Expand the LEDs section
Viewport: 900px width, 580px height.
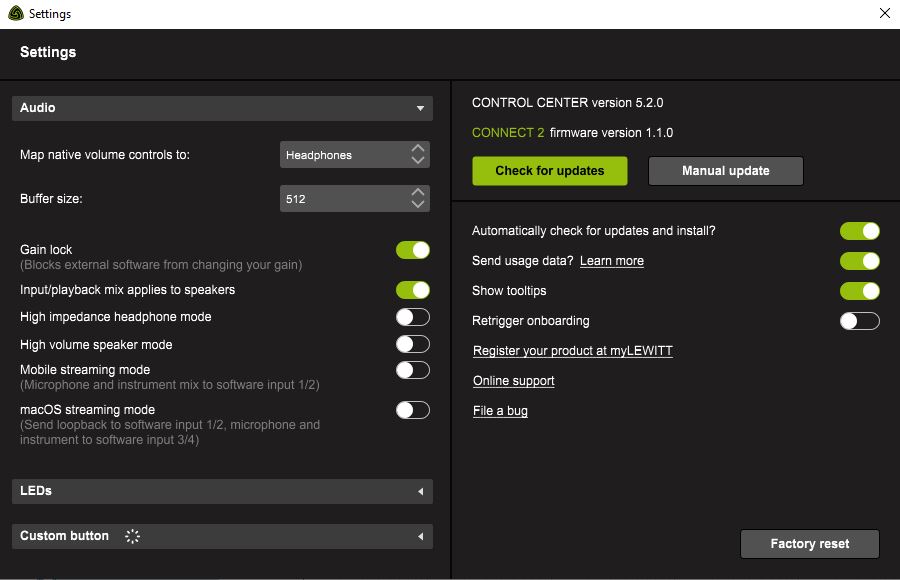tap(421, 491)
